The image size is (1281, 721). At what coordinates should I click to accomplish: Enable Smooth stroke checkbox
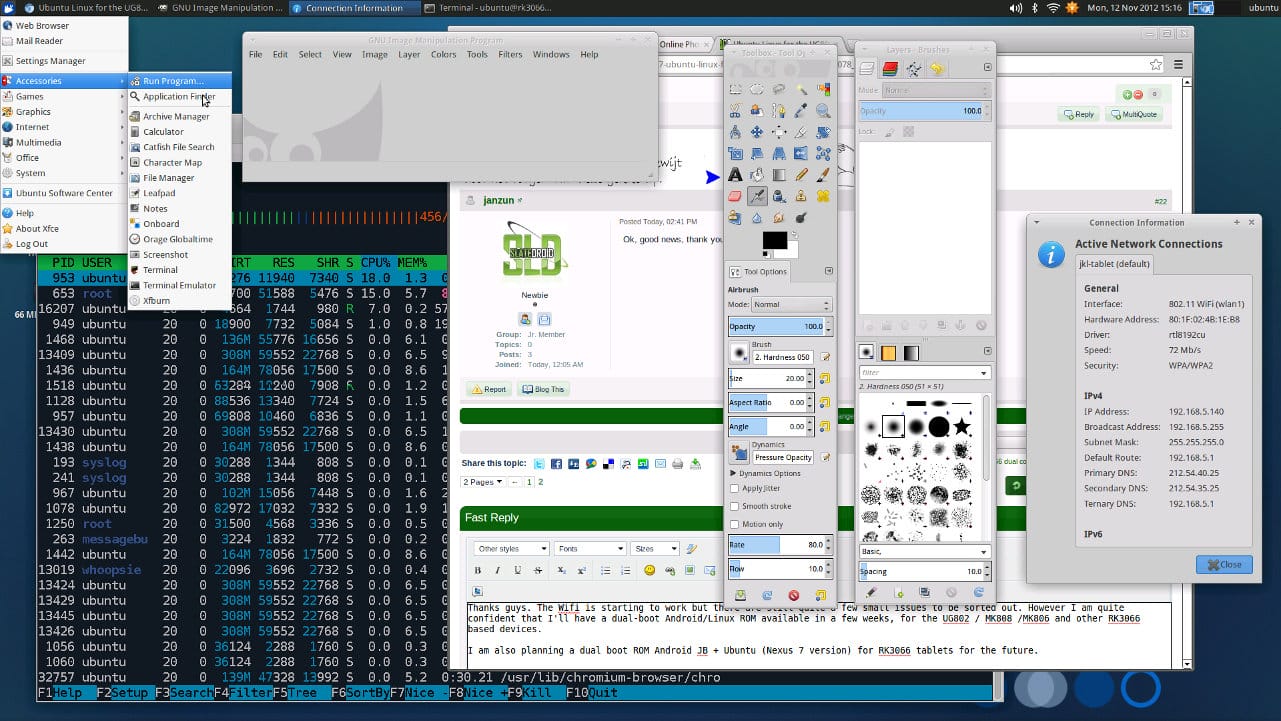click(734, 506)
